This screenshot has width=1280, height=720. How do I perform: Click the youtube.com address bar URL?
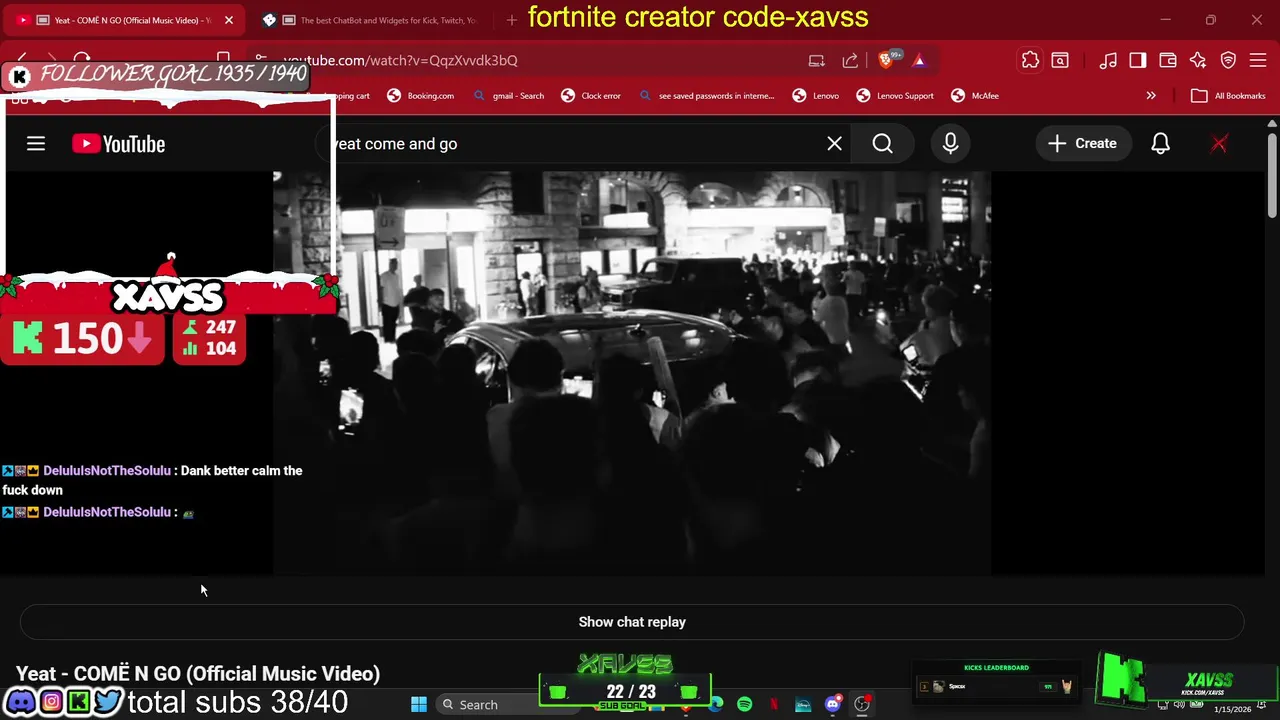[400, 61]
